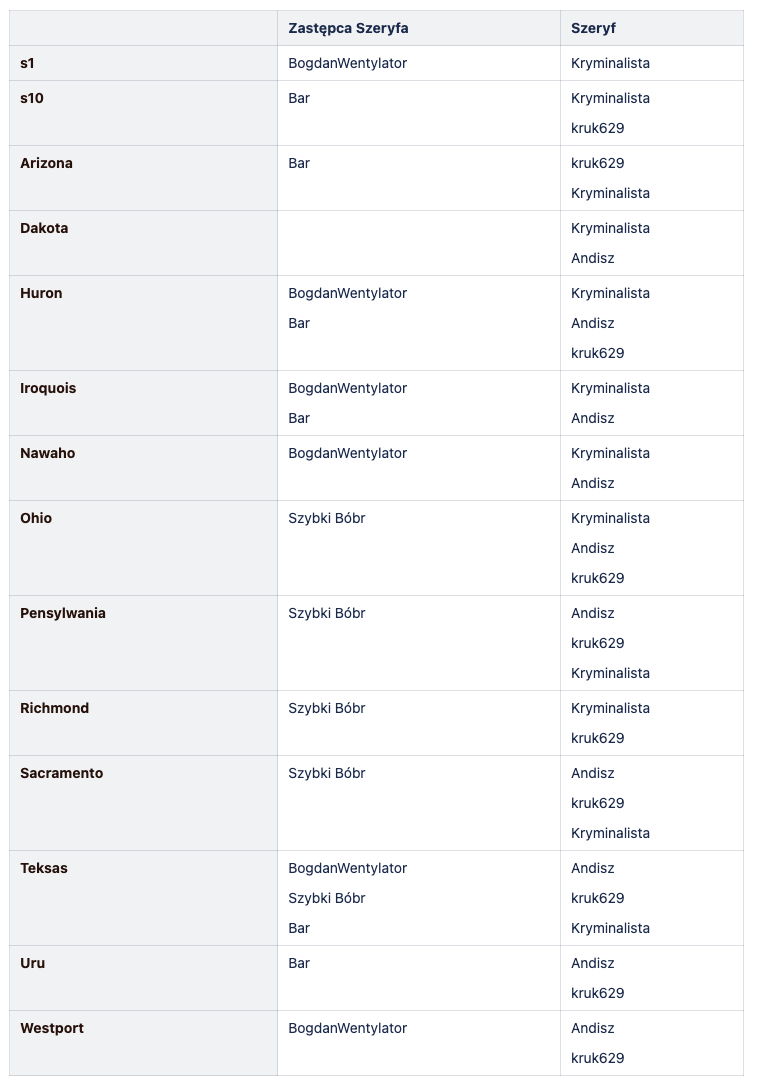This screenshot has height=1083, width=761.
Task: Click "Szybki Bóbr" in the Ohio row
Action: coord(327,518)
